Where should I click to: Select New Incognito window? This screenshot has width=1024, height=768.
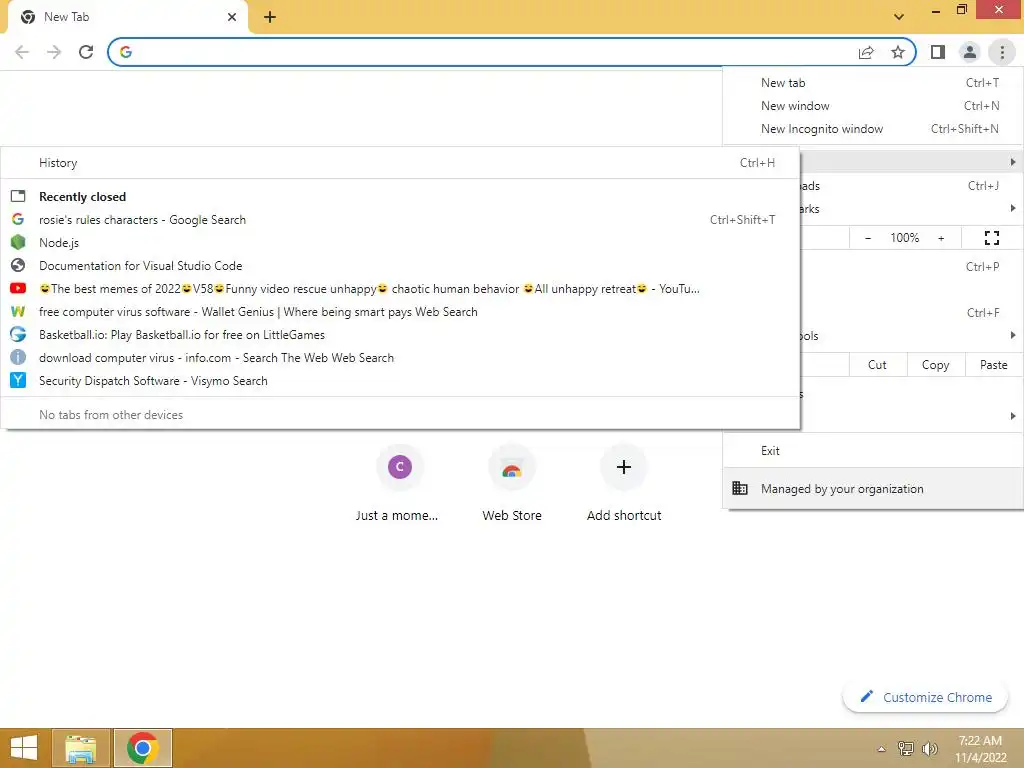873,129
